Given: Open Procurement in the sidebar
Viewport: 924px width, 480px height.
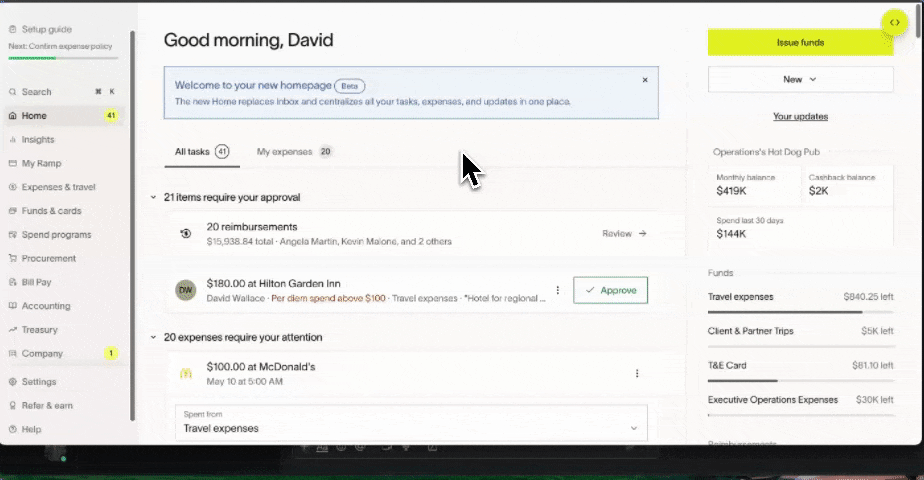Looking at the screenshot, I should [x=64, y=258].
